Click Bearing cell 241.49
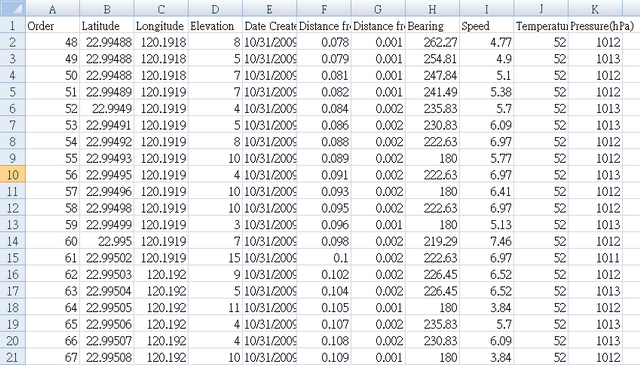Screen dimensions: 640x365 click(433, 92)
